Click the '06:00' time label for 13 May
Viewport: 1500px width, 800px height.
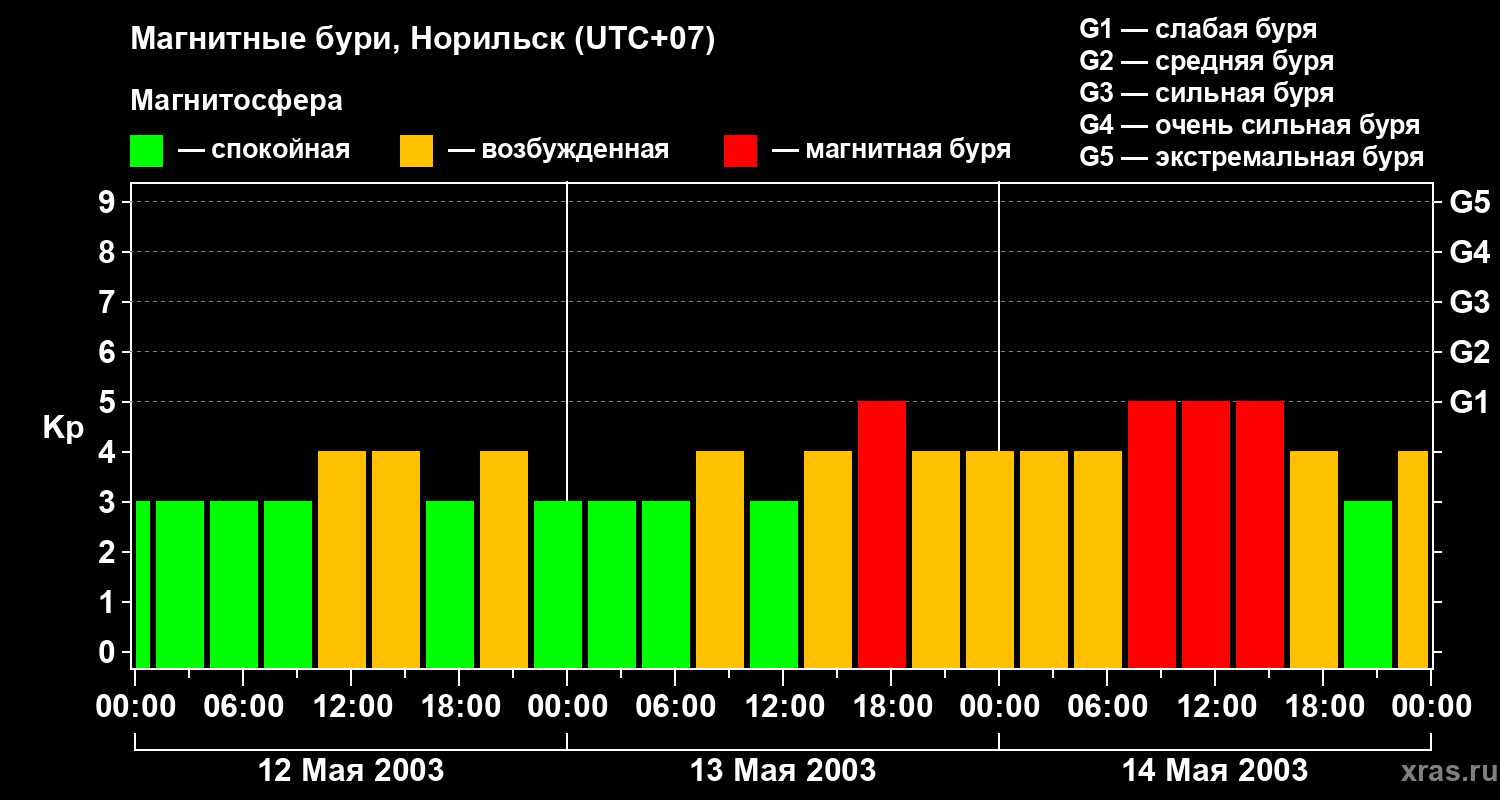(675, 707)
